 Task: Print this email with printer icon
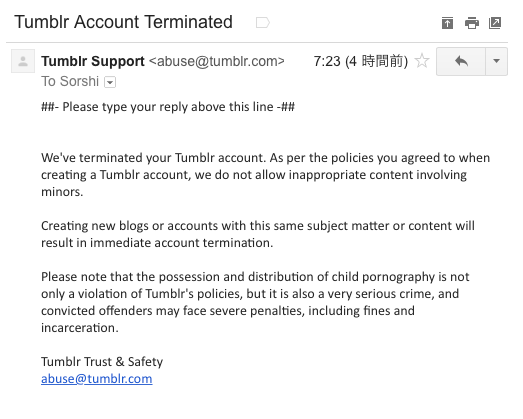pos(472,23)
